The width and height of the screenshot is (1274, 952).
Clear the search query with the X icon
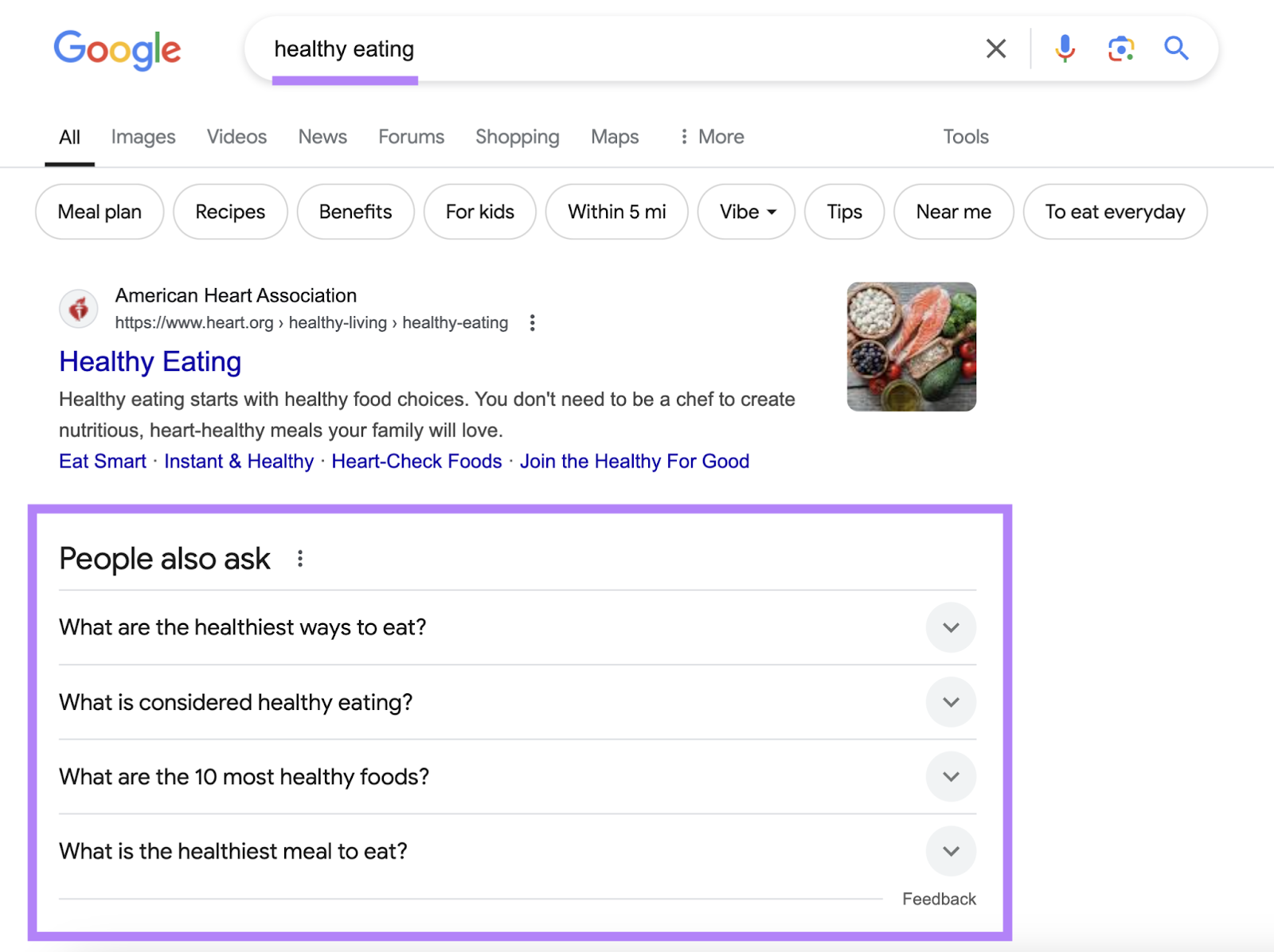tap(995, 49)
